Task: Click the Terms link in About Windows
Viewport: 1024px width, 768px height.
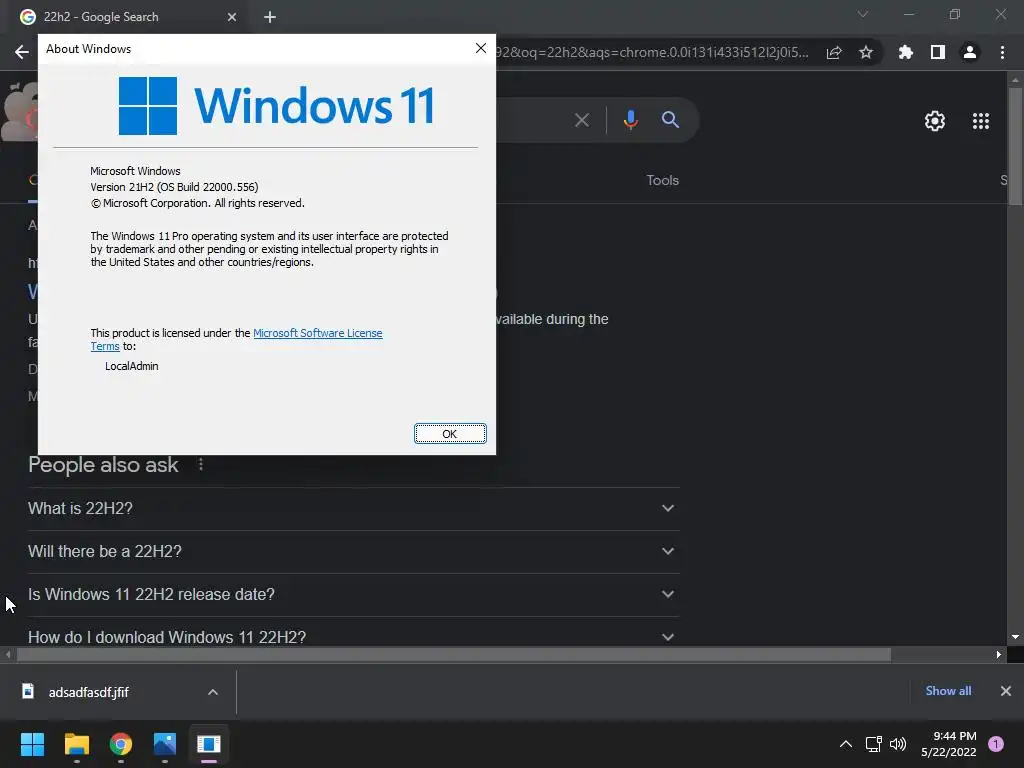Action: (x=104, y=347)
